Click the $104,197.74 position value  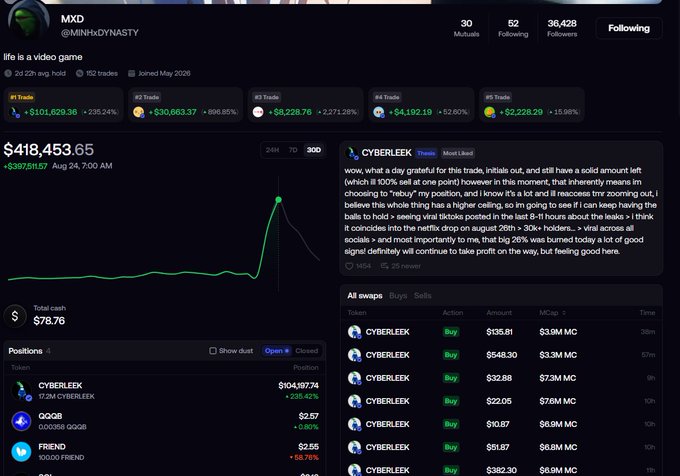(x=298, y=385)
